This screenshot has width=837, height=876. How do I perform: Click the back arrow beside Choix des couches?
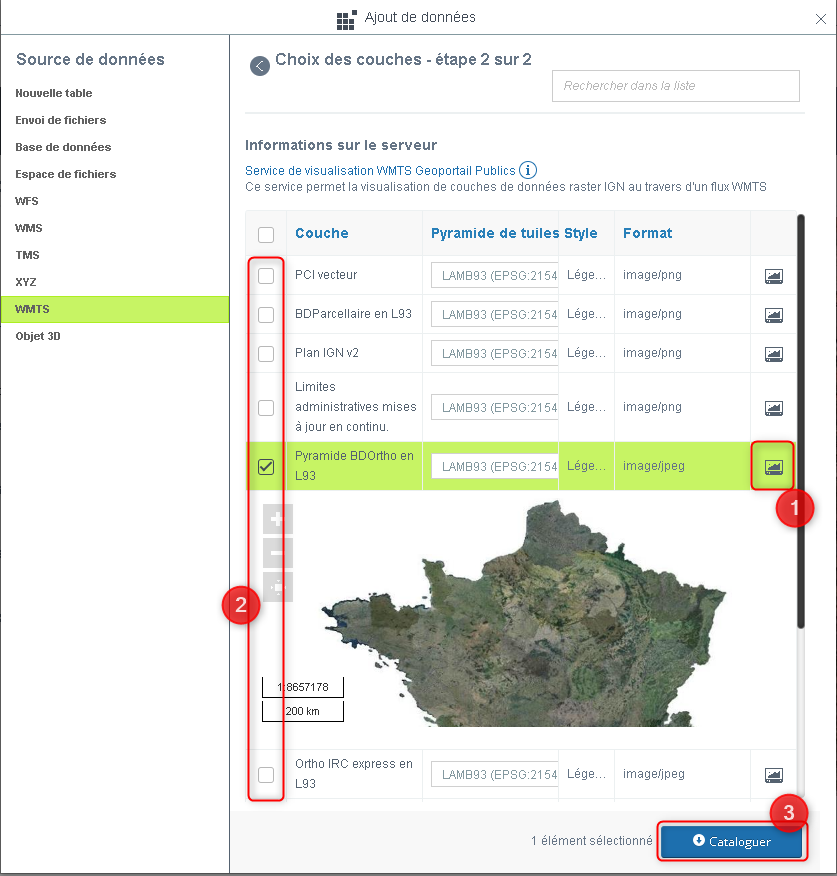260,66
